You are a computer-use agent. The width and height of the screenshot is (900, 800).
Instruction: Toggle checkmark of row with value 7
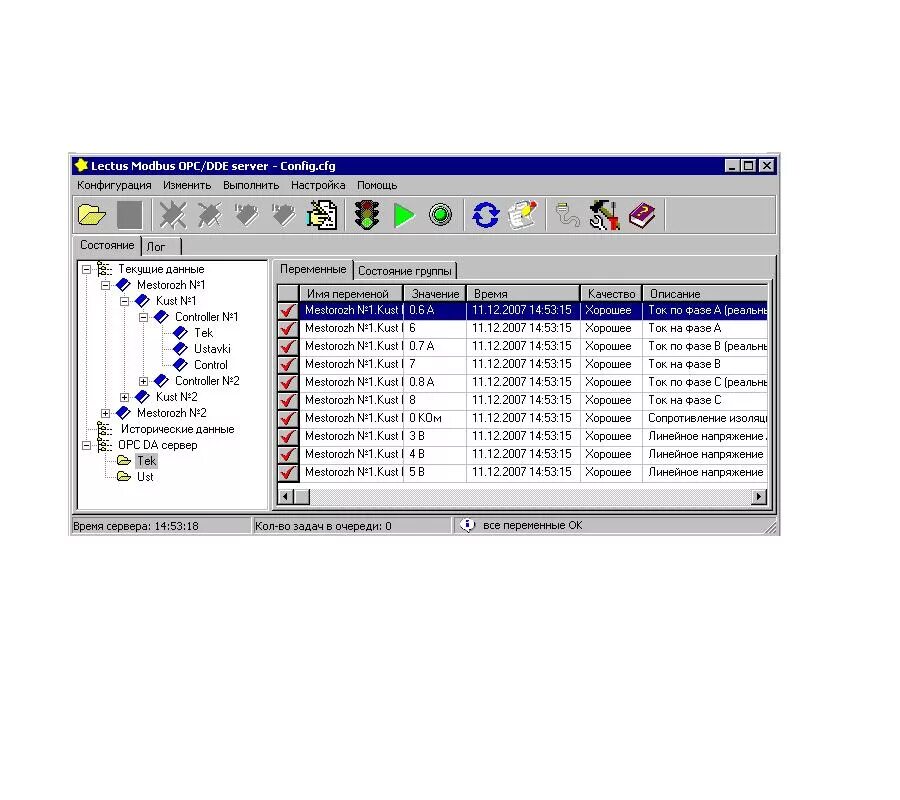[x=288, y=364]
